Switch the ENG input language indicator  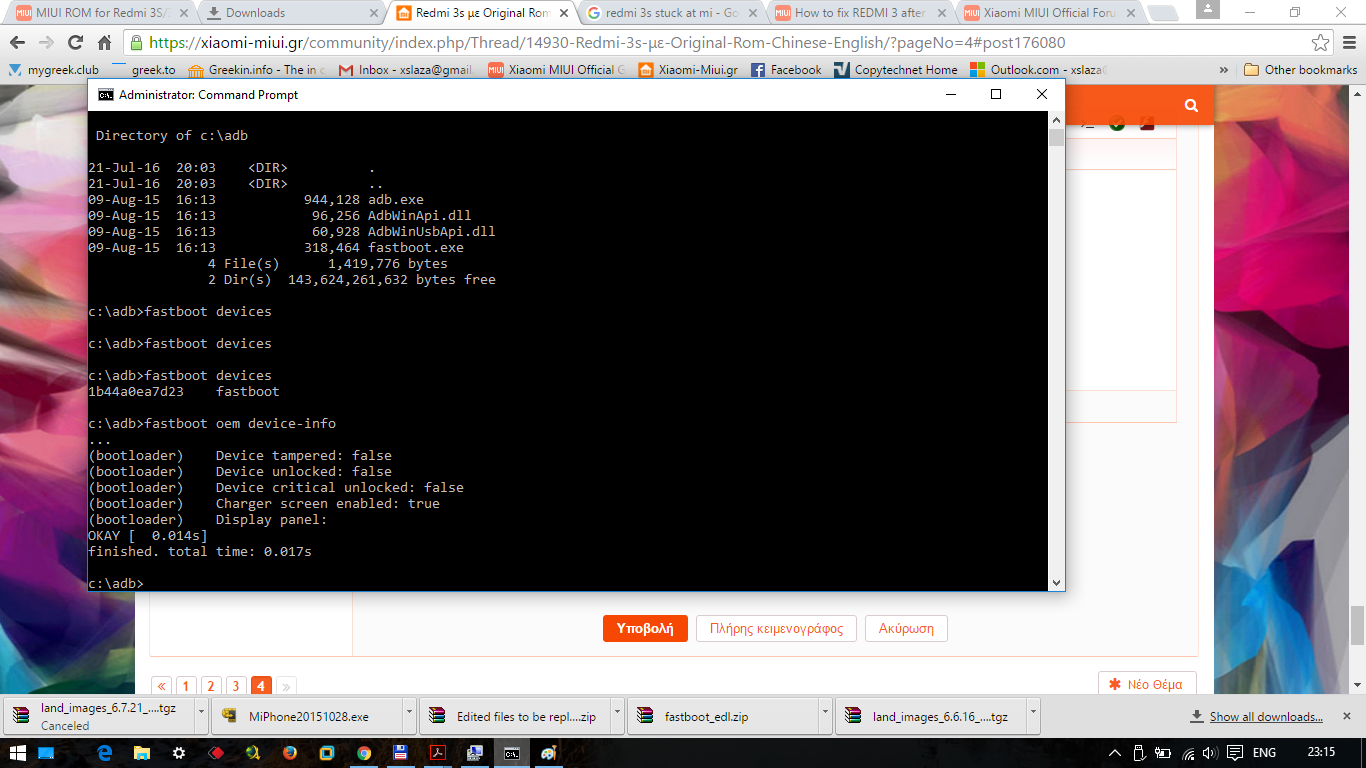(1265, 752)
